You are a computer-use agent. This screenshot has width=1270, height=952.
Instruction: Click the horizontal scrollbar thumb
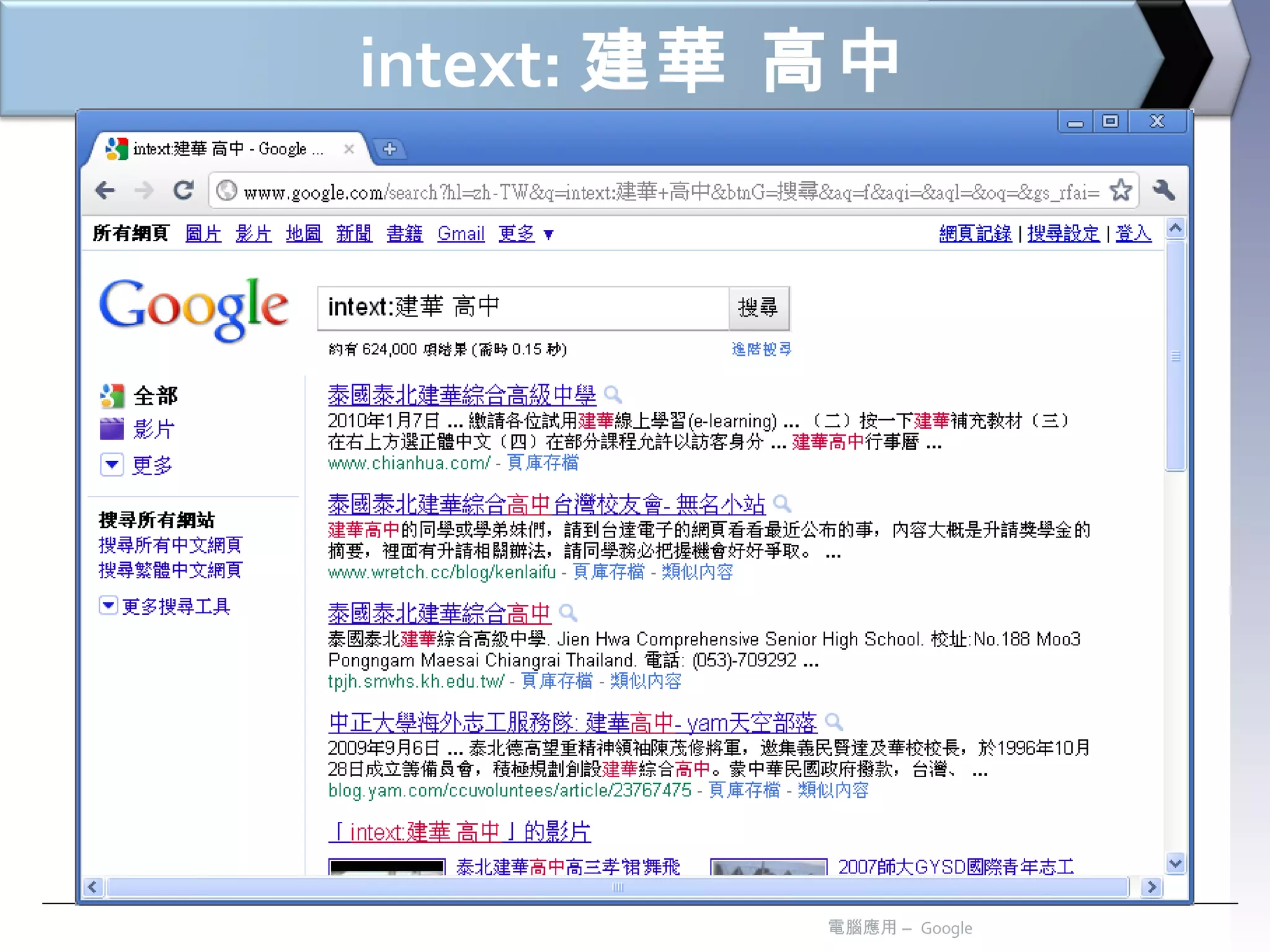point(618,887)
